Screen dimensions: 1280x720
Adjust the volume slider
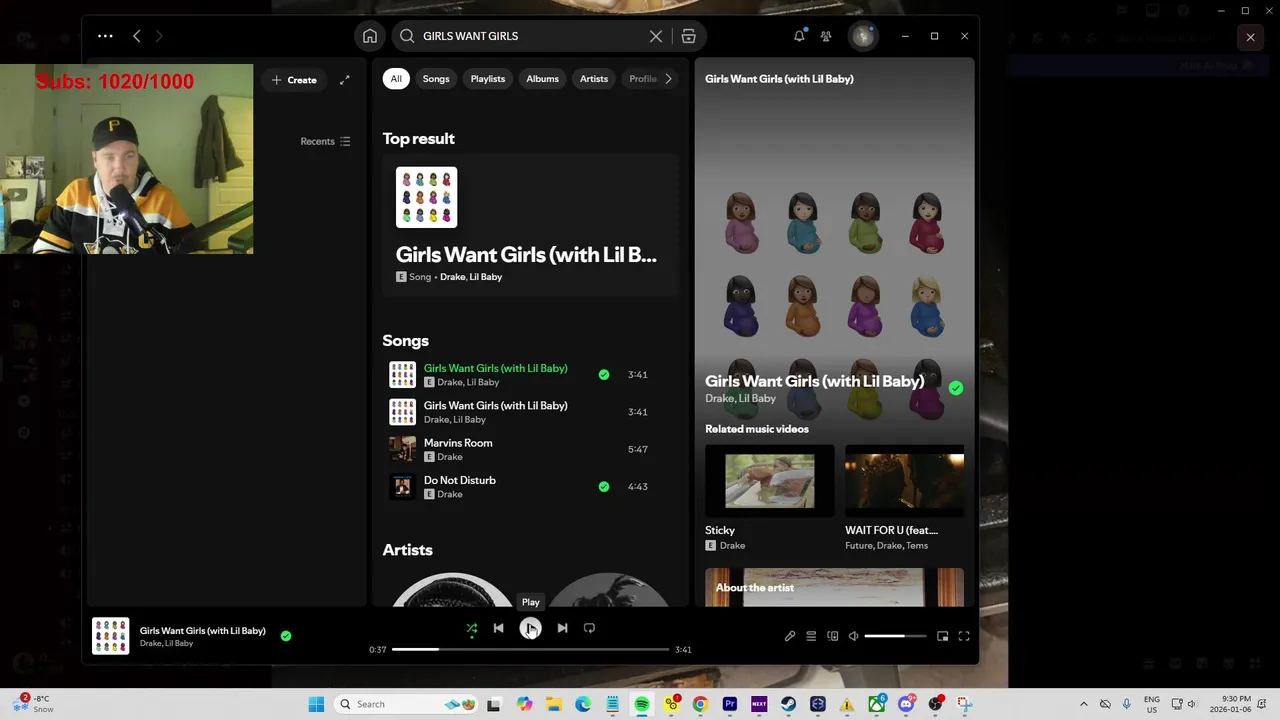point(895,636)
